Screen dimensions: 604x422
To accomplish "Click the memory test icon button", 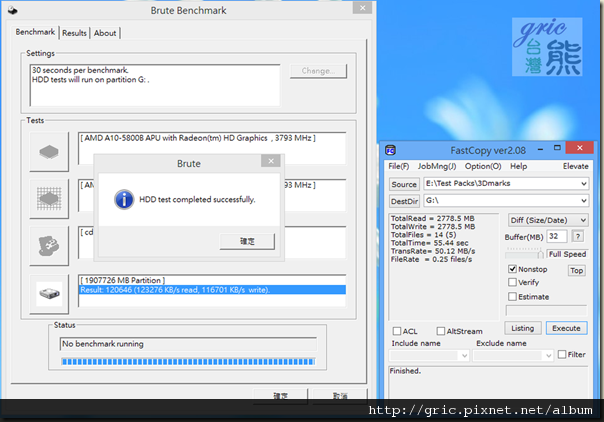I will pyautogui.click(x=49, y=246).
